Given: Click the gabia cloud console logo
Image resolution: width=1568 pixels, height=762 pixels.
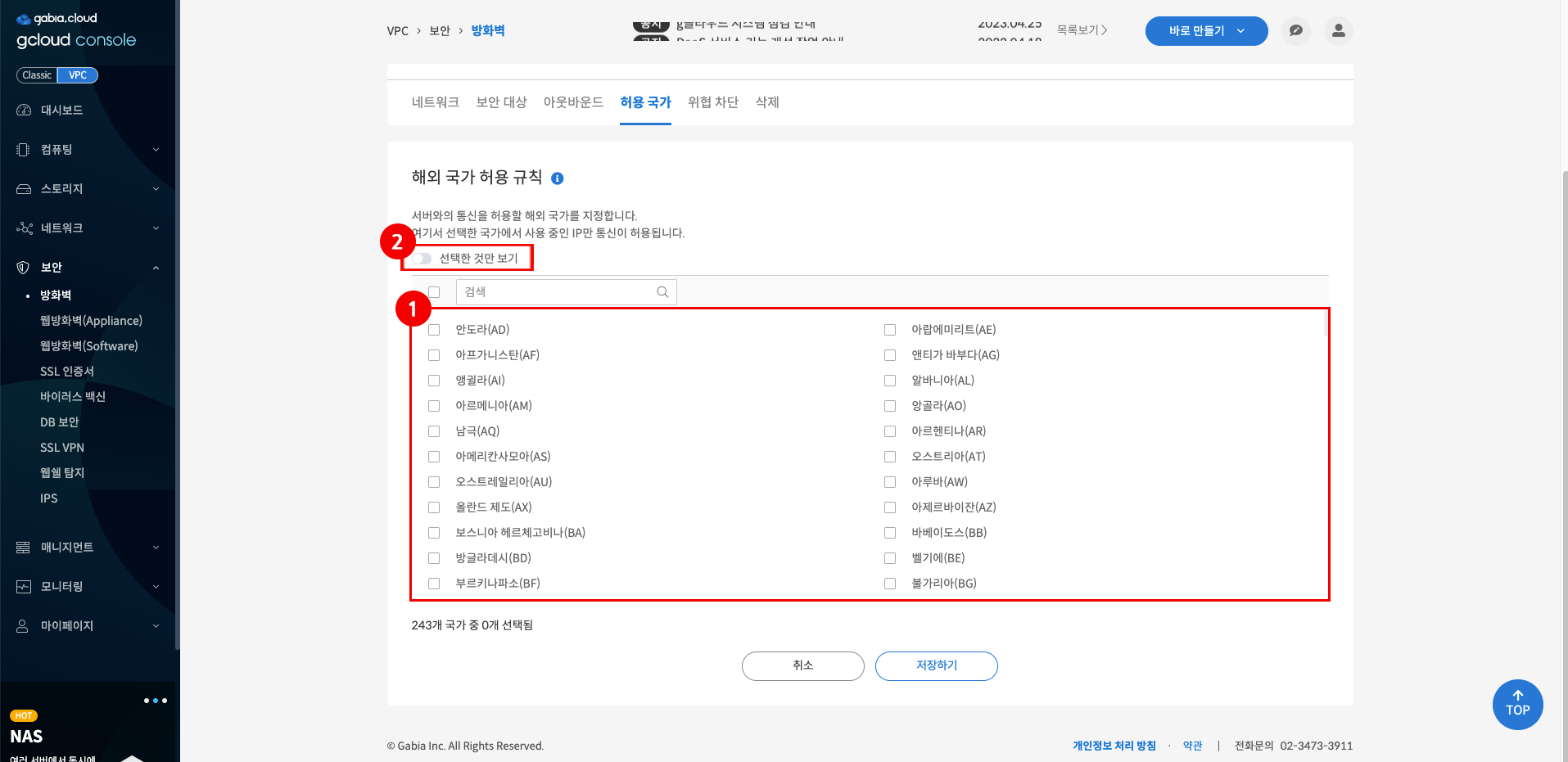Looking at the screenshot, I should [x=75, y=31].
